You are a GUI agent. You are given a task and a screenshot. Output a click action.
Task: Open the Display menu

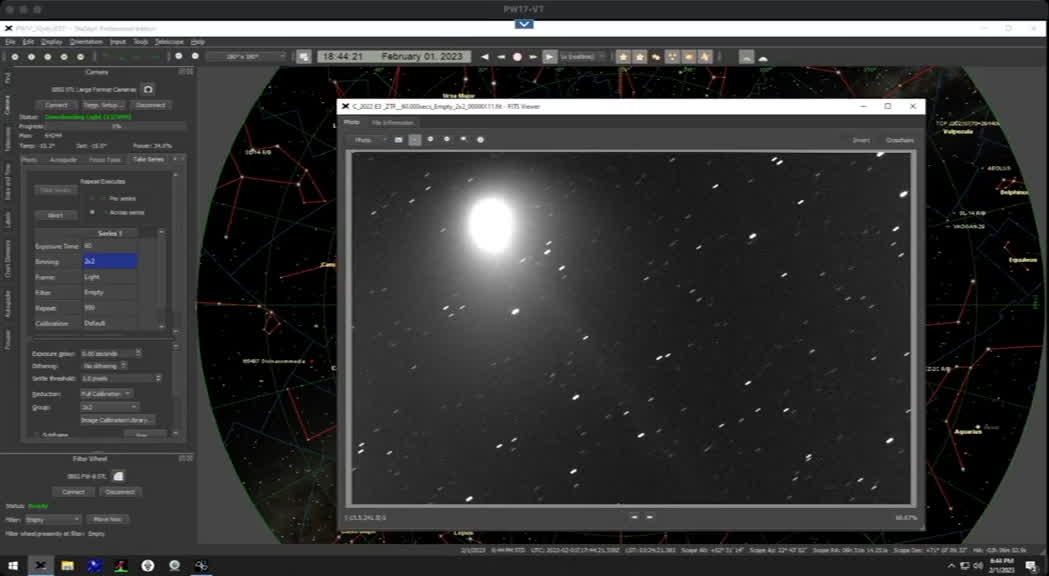(x=52, y=41)
